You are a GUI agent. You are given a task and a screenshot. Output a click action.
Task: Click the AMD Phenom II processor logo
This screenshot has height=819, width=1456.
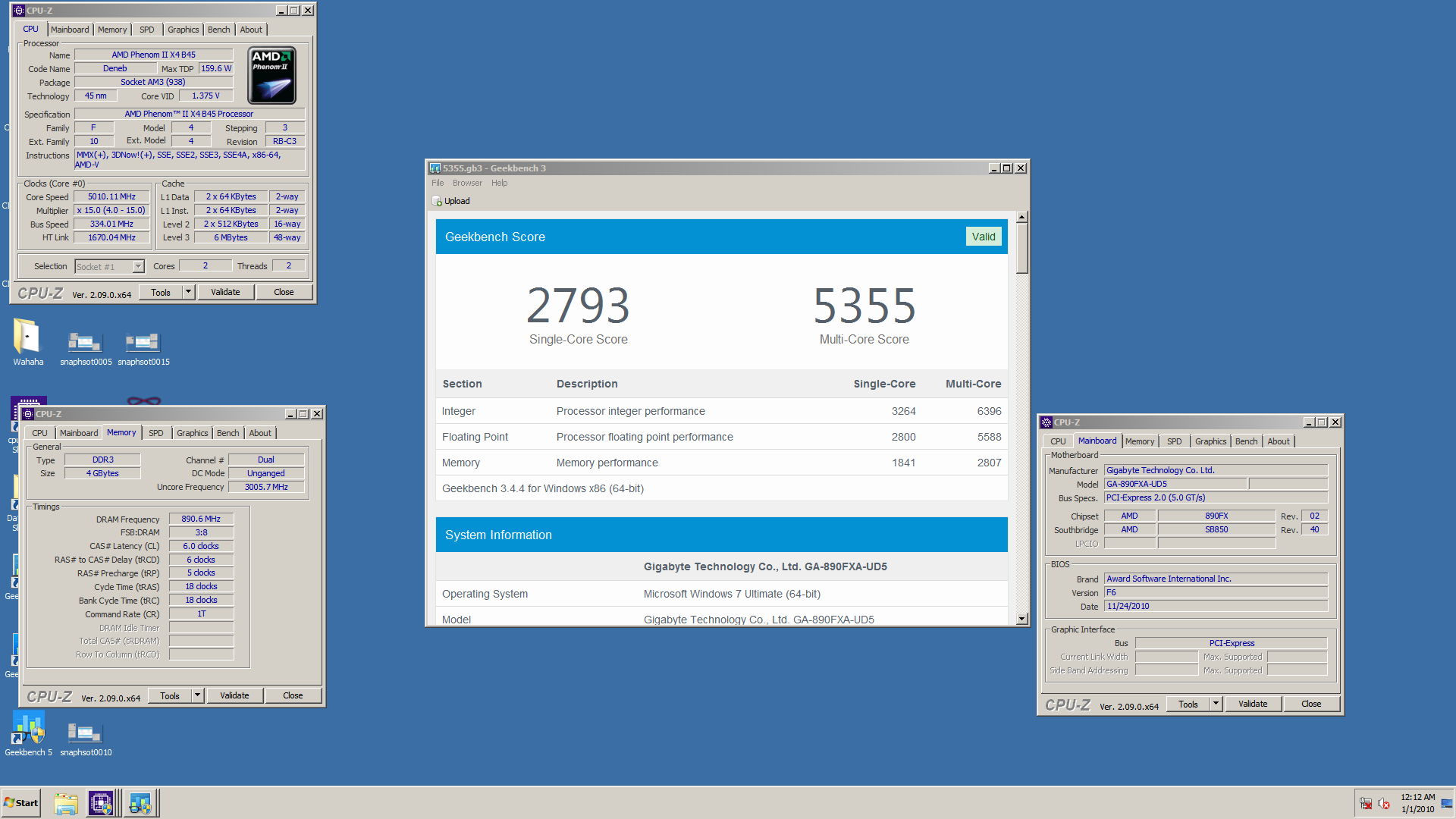(x=271, y=76)
